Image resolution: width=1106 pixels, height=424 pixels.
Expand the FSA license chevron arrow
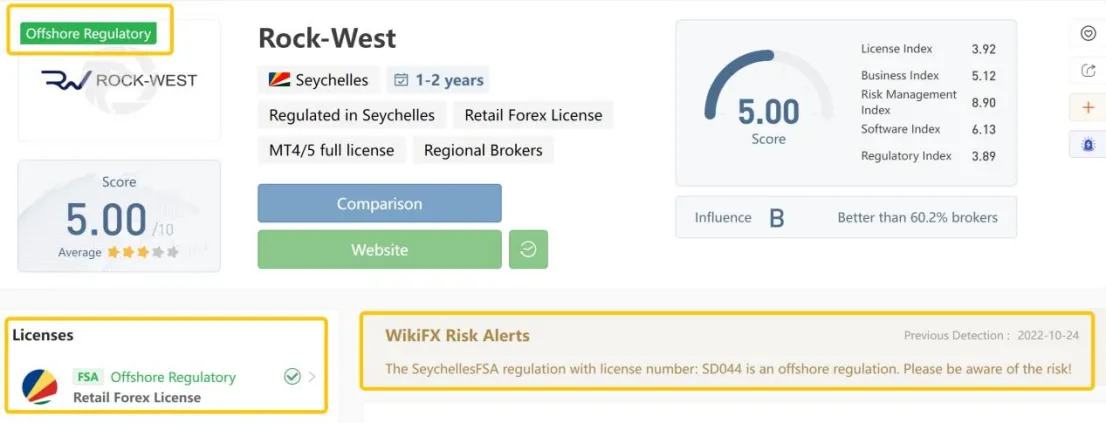(312, 377)
